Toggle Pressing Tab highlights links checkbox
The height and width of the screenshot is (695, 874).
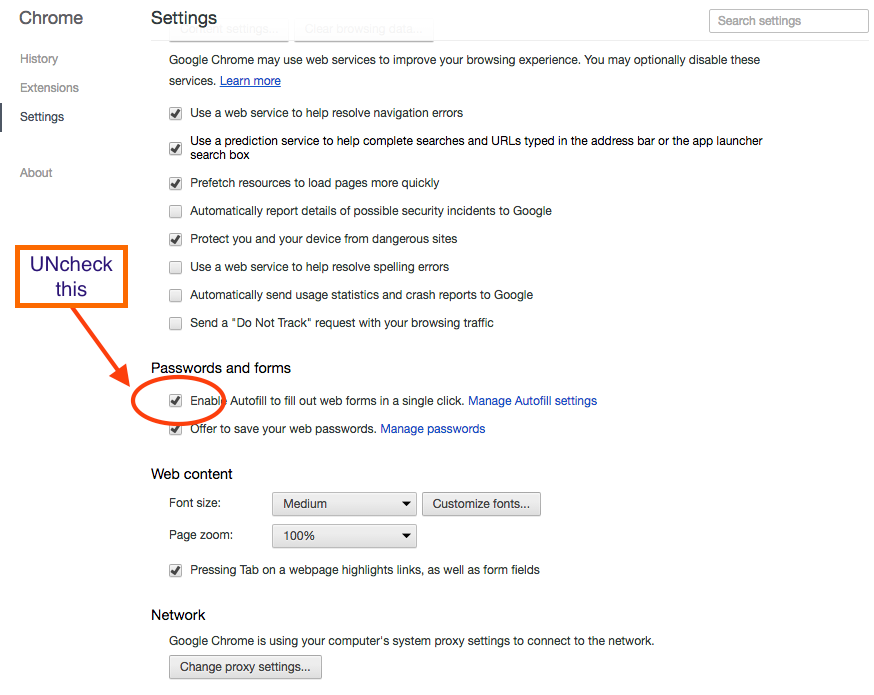click(x=176, y=570)
